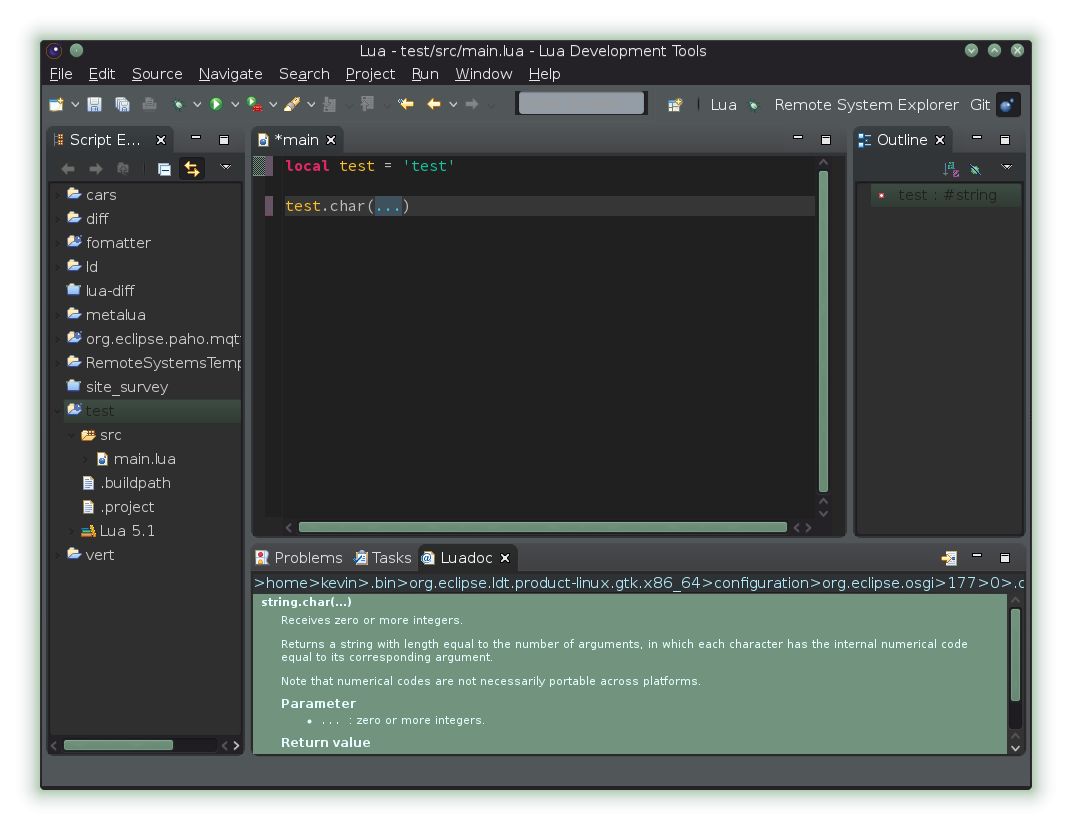Click Script Explorer forward arrow

click(96, 169)
